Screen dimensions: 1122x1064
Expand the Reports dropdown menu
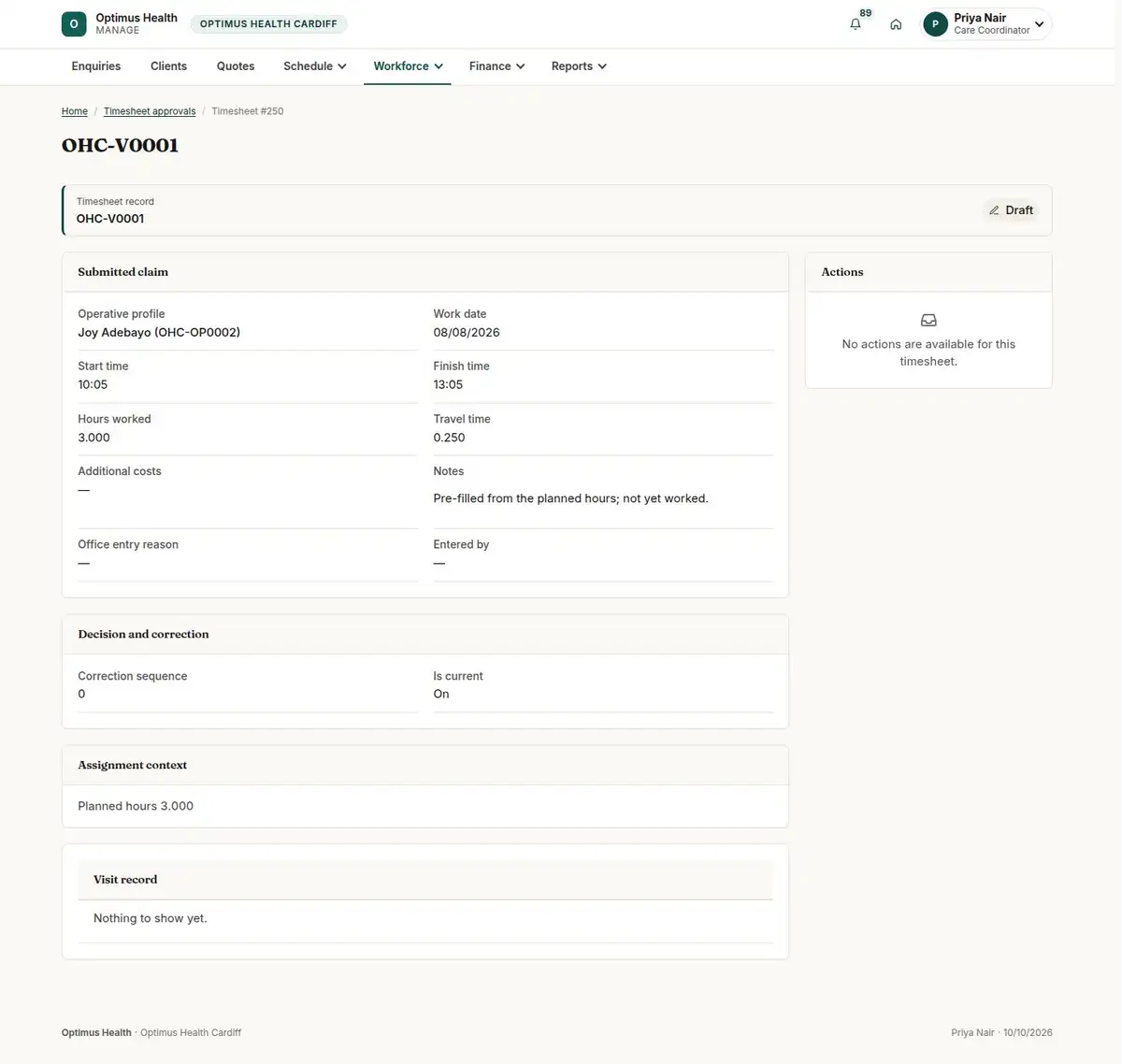[579, 66]
